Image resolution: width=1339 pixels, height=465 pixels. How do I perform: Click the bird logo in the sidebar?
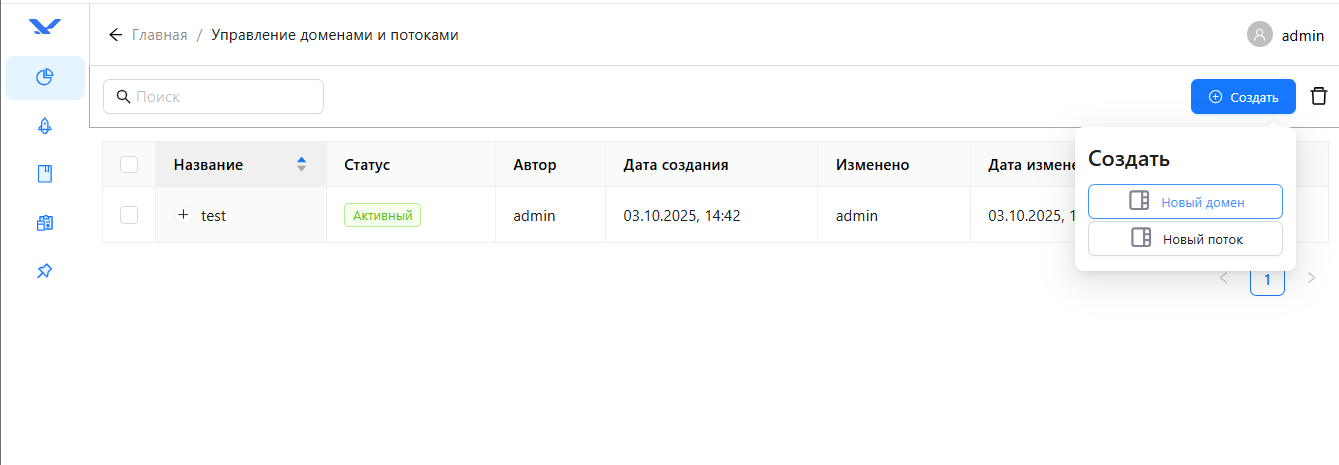(x=45, y=27)
